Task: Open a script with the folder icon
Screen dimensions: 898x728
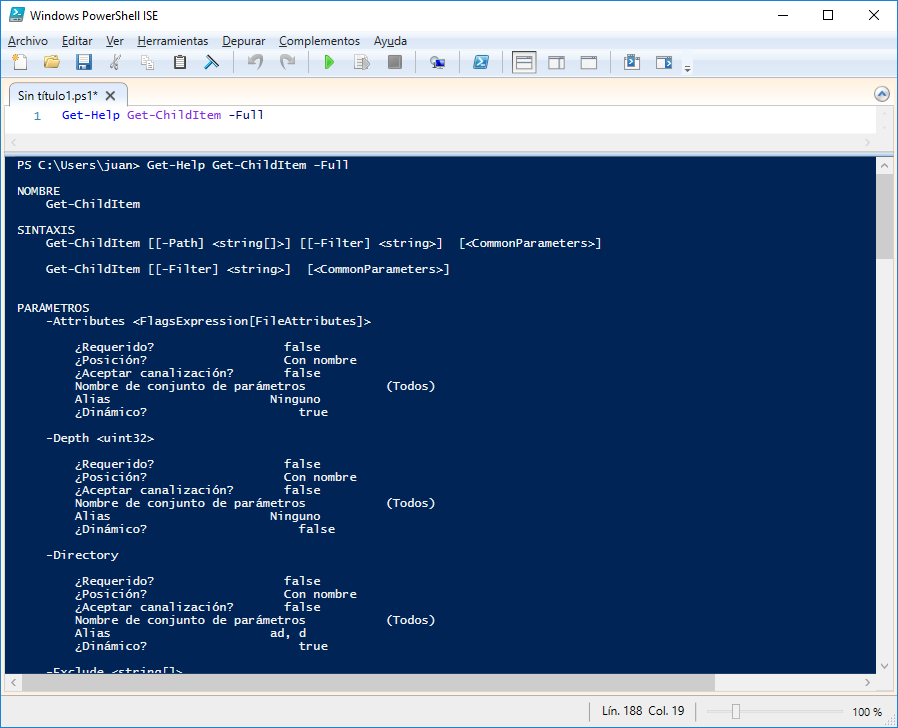Action: [52, 62]
